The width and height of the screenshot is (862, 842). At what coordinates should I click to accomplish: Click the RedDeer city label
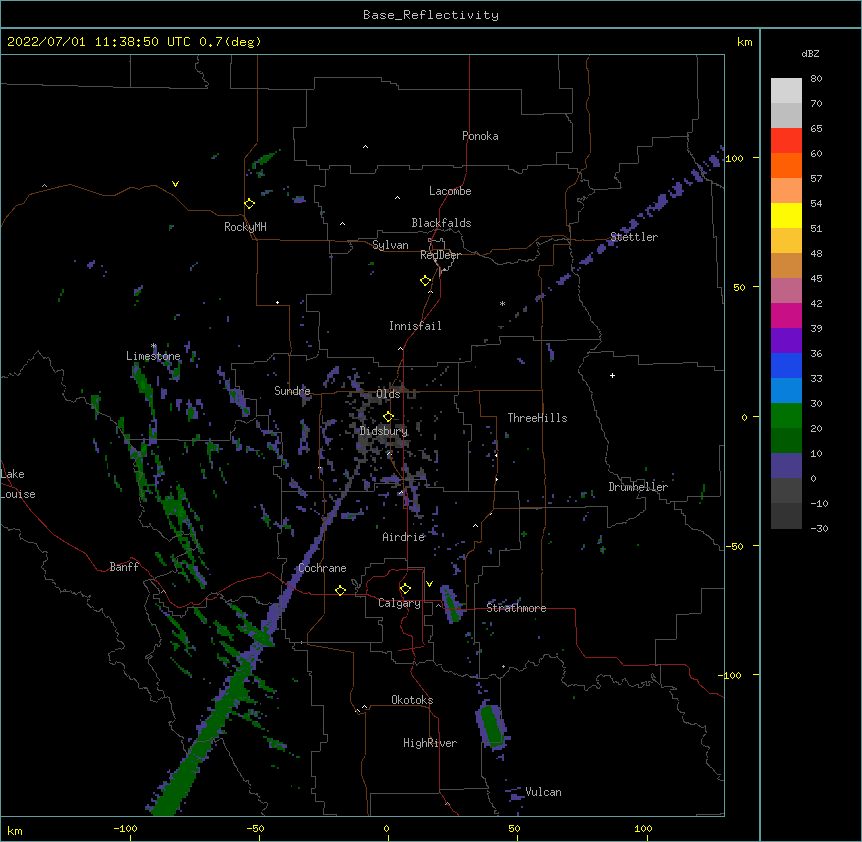pos(440,255)
